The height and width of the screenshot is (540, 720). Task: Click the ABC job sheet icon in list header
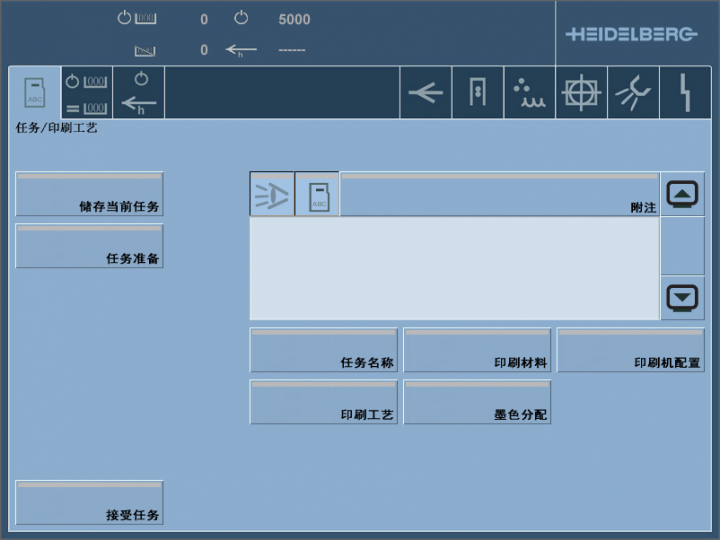(x=317, y=194)
